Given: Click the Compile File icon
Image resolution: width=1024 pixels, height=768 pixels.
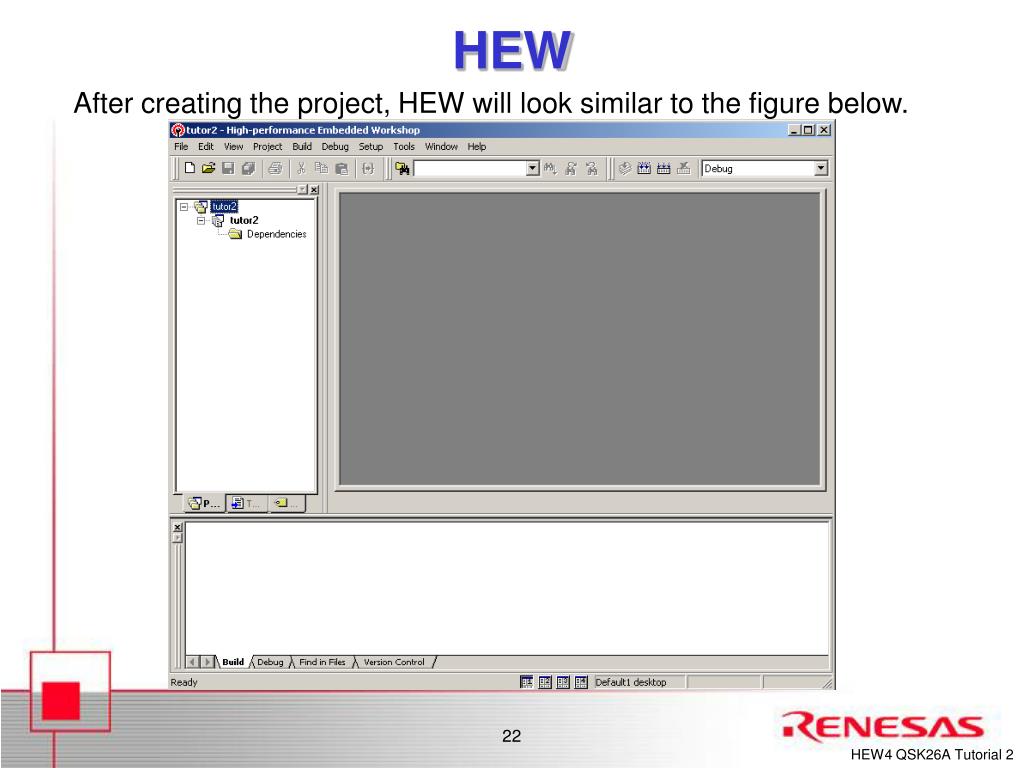Looking at the screenshot, I should (624, 168).
